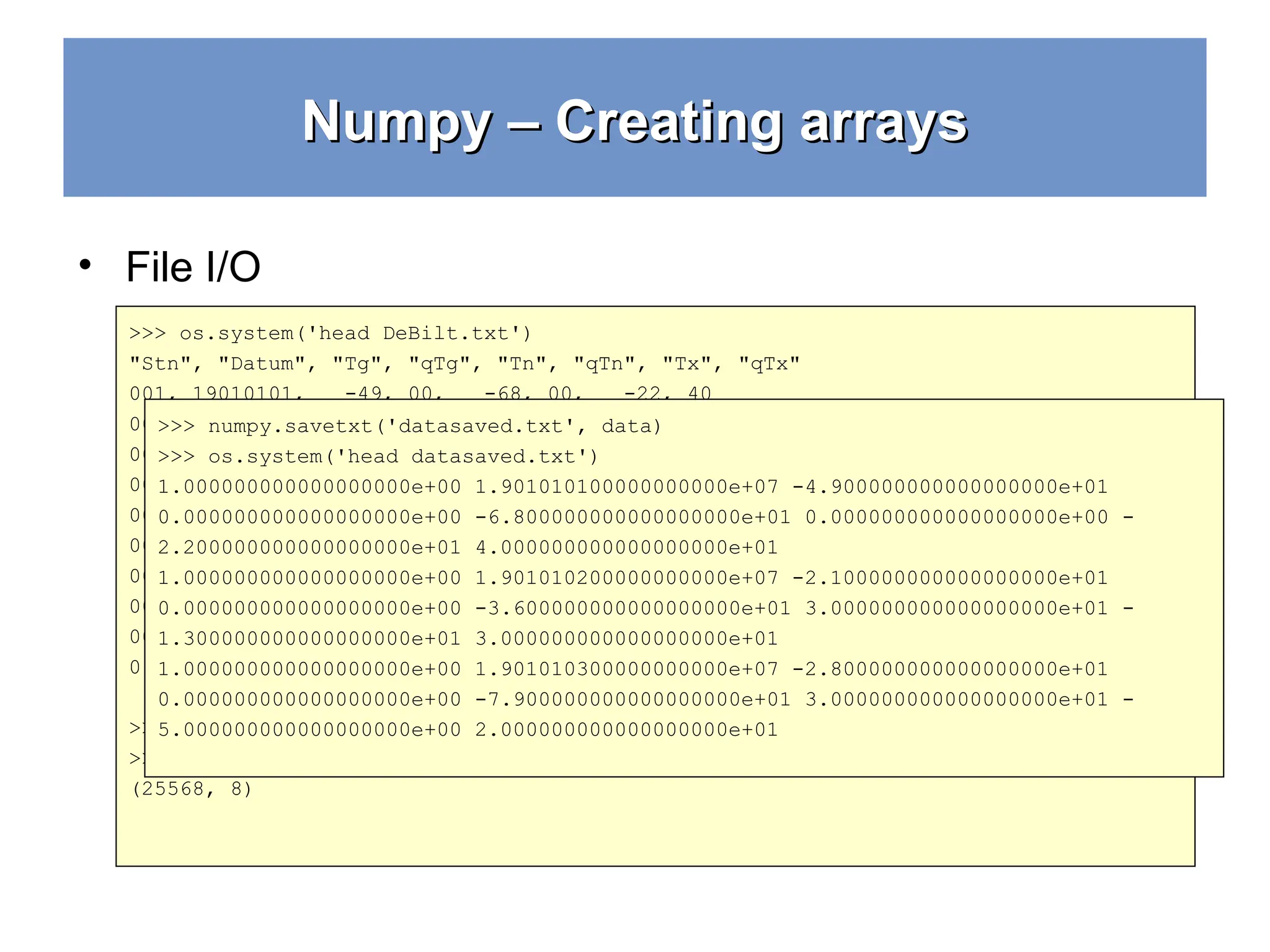Click the os.system('head DeBilt.txt') line
1270x952 pixels.
330,333
